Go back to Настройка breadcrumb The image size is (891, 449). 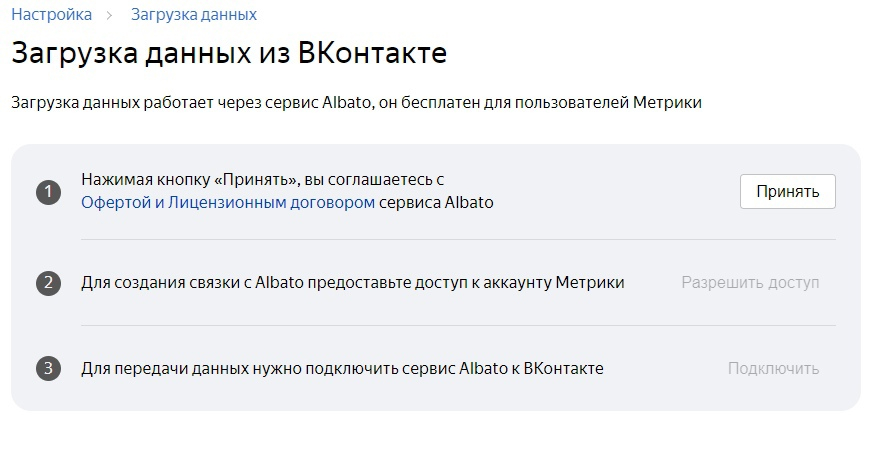click(x=52, y=15)
